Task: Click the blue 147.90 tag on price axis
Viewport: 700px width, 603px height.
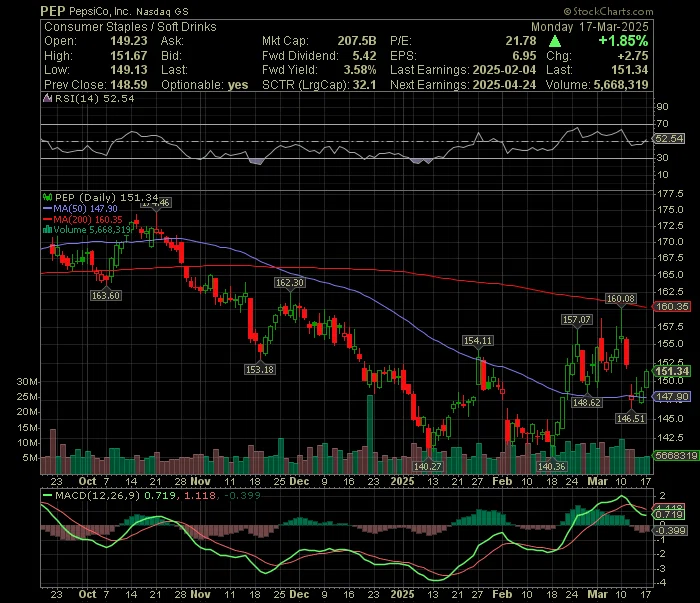Action: tap(672, 397)
